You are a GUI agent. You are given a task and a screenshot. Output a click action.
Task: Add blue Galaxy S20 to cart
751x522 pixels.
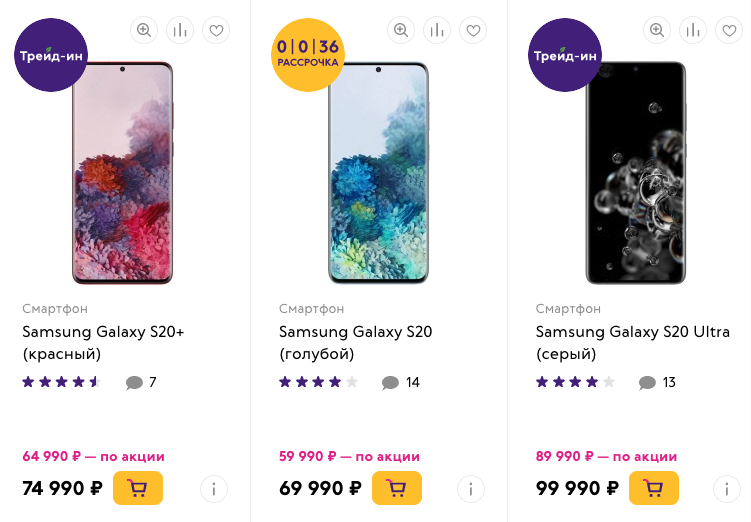(396, 488)
